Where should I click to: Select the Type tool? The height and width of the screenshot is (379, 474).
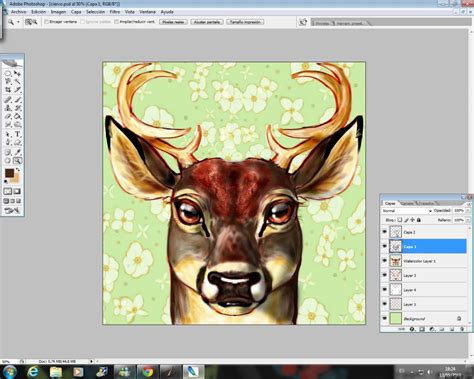(17, 134)
